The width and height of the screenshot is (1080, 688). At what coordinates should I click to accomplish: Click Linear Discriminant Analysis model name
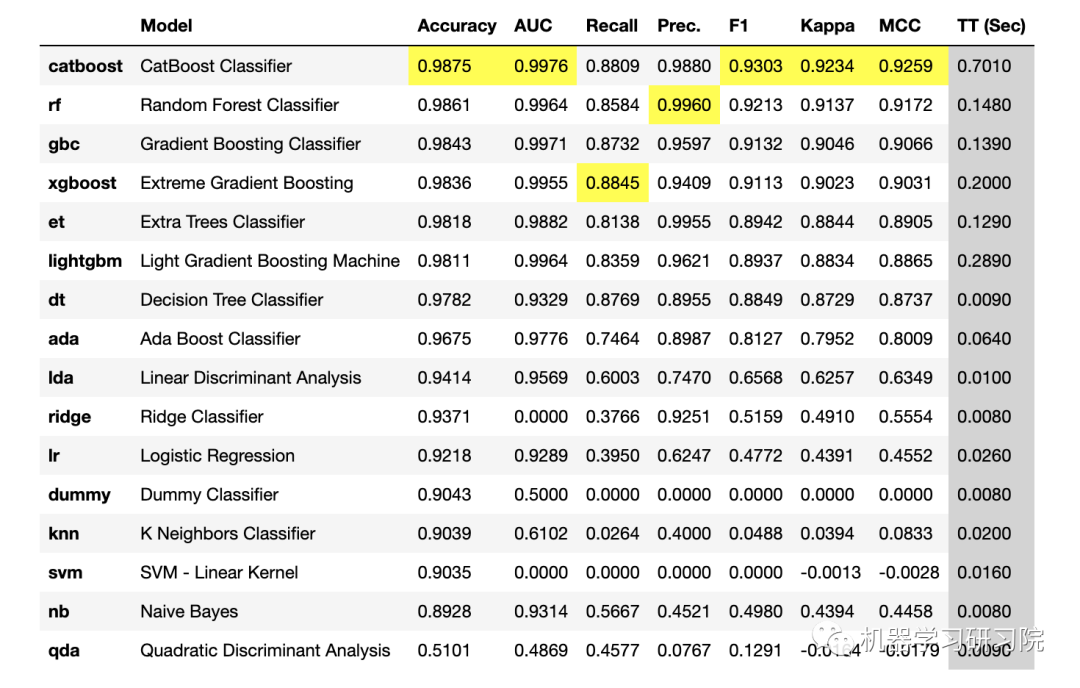(251, 377)
